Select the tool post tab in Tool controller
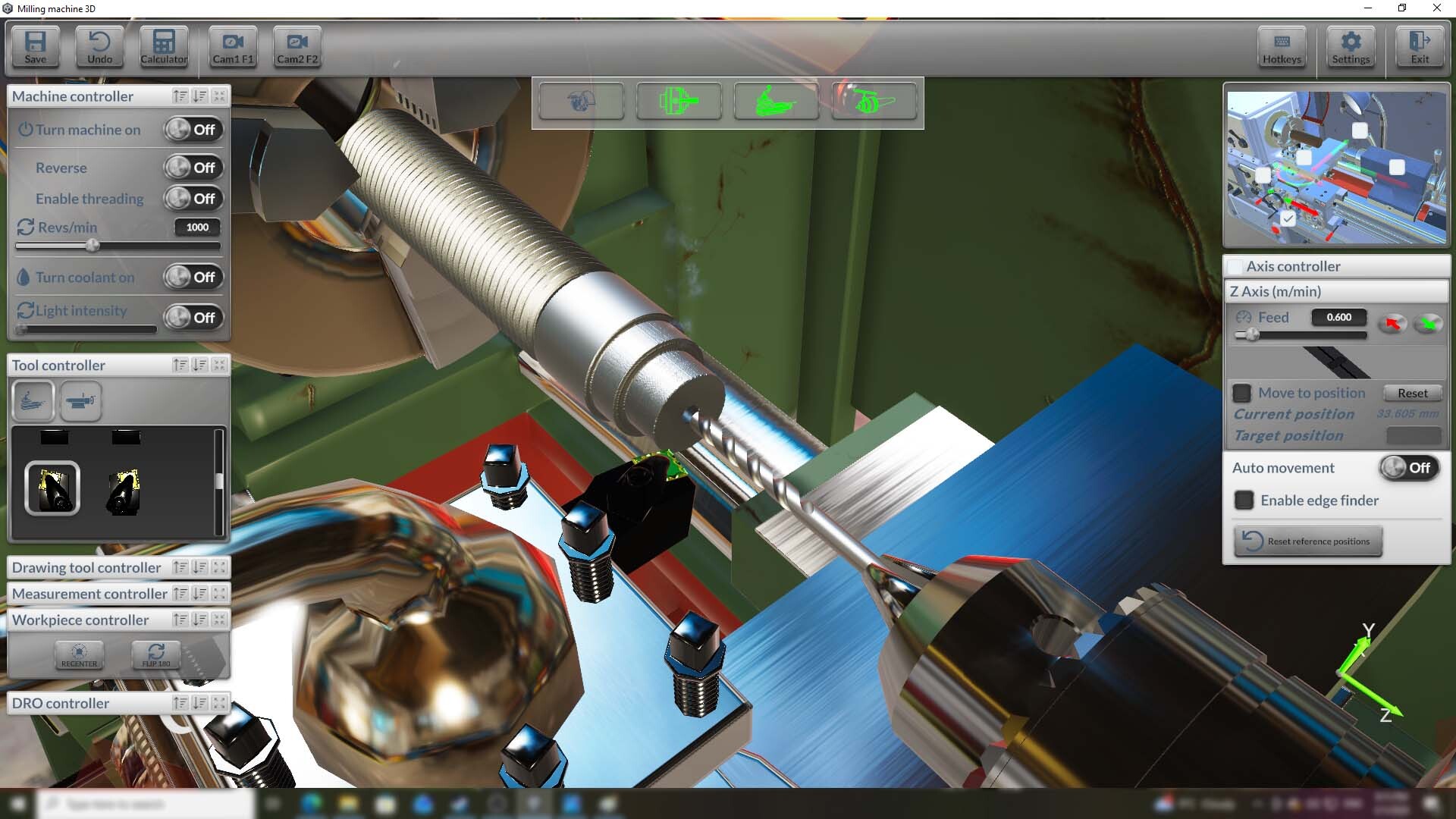Viewport: 1456px width, 819px height. (33, 401)
